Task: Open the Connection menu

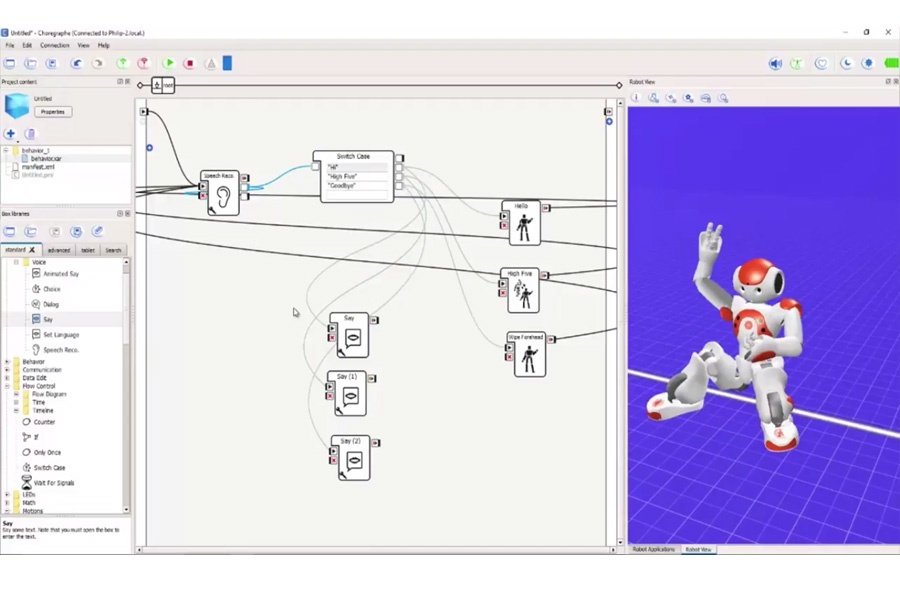Action: (54, 45)
